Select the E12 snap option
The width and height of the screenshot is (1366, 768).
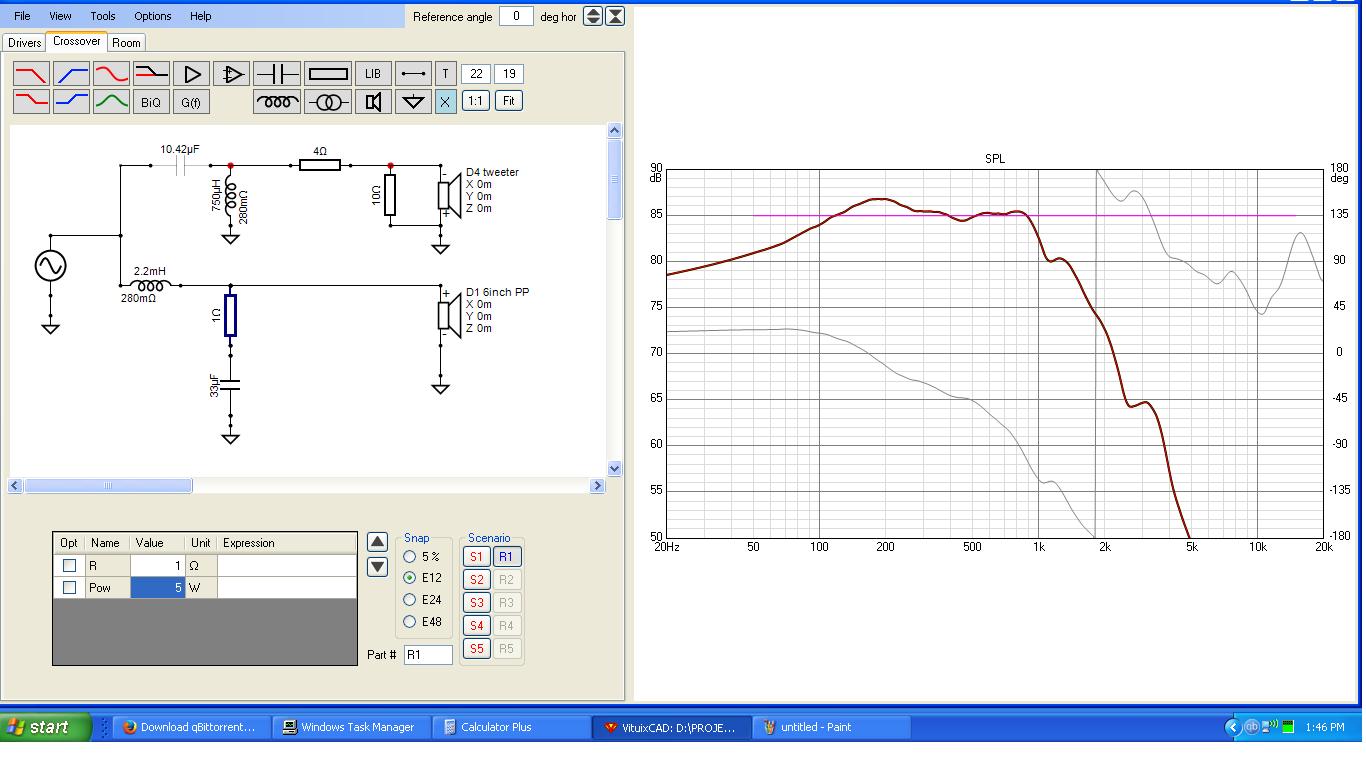coord(409,578)
